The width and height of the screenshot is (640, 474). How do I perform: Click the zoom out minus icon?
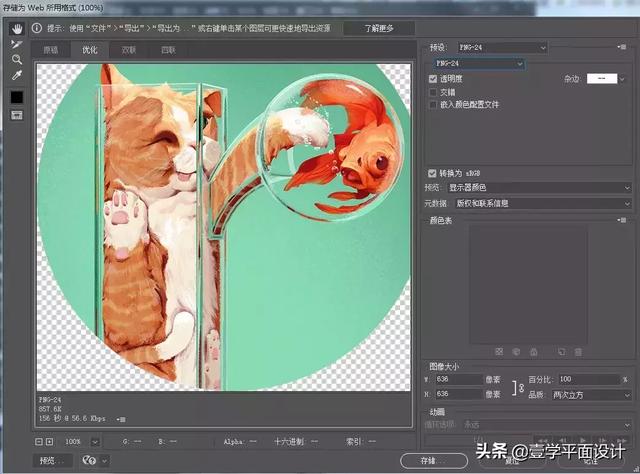[39, 442]
